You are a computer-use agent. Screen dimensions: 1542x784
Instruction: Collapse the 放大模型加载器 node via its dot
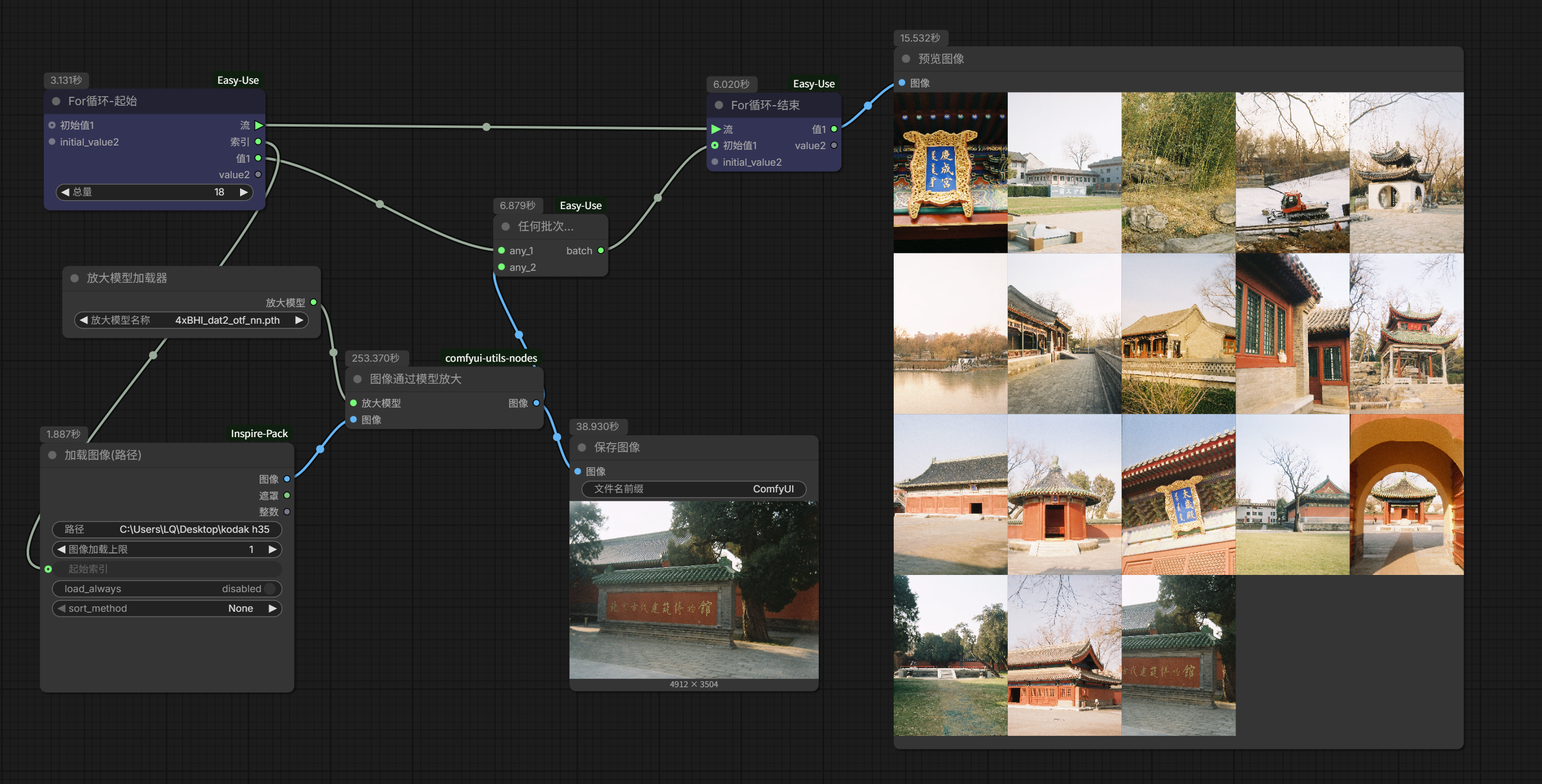(x=75, y=278)
